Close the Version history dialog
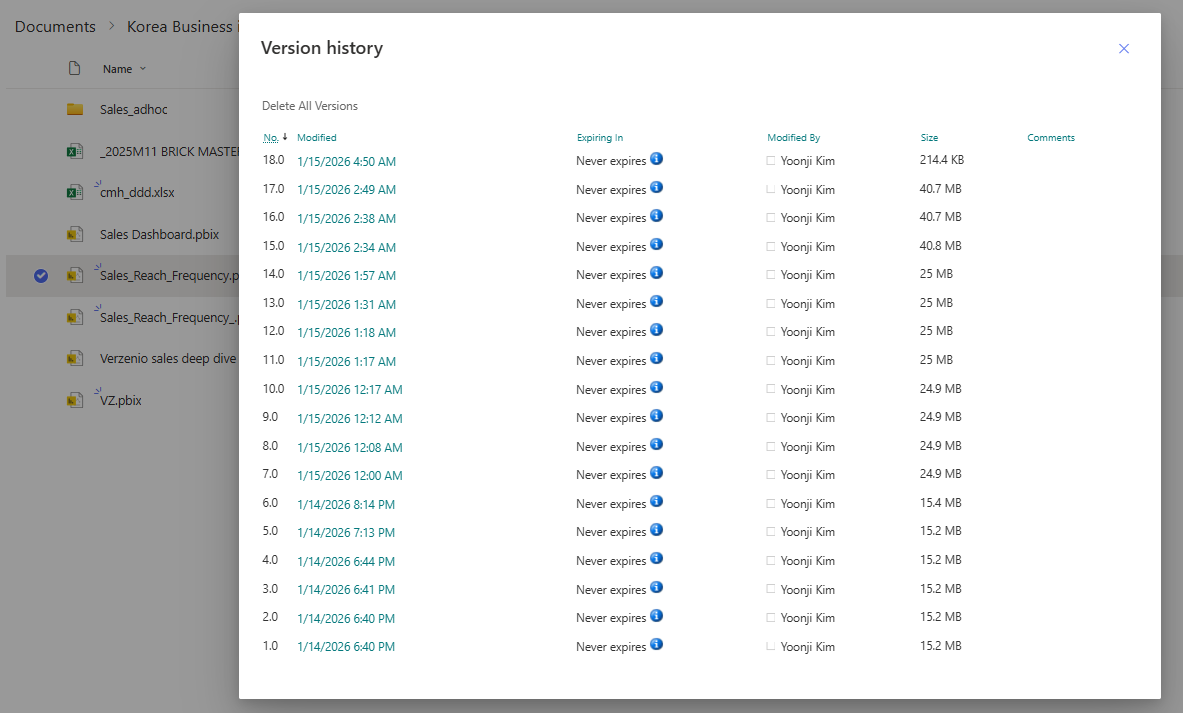This screenshot has height=713, width=1183. coord(1123,48)
